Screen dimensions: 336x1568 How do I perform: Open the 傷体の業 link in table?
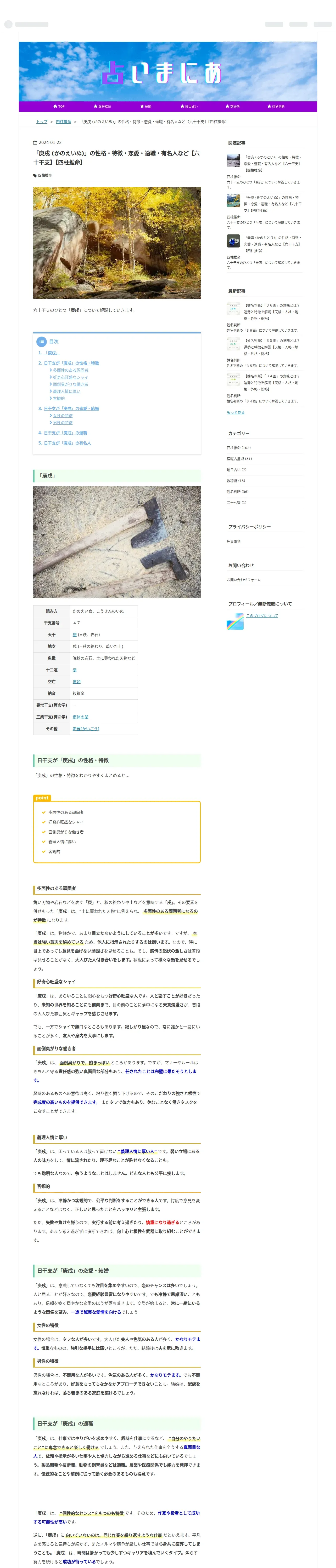click(81, 717)
